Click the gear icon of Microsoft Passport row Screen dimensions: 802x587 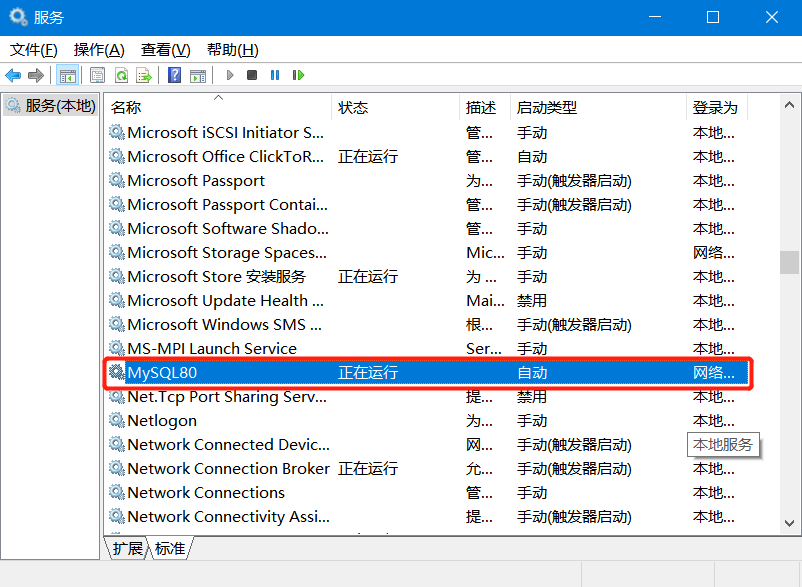(117, 180)
